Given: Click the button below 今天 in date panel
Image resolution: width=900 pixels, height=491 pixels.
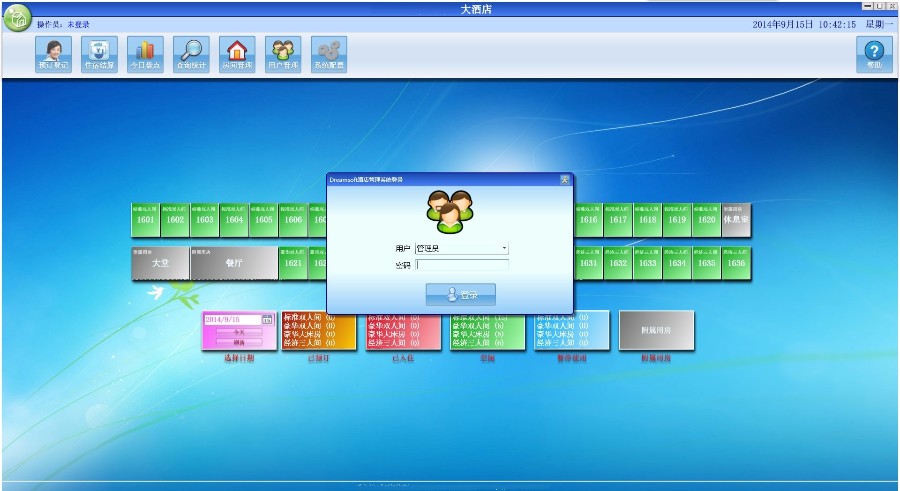Looking at the screenshot, I should (x=239, y=342).
